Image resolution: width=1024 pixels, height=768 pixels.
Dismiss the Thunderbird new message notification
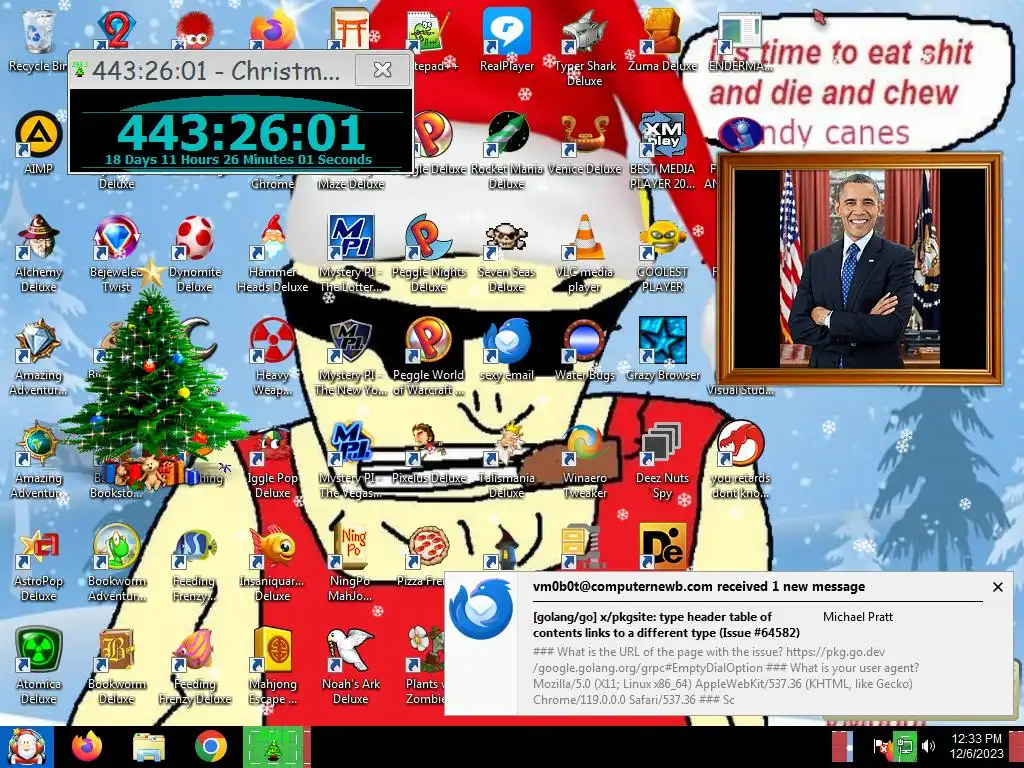[x=997, y=587]
